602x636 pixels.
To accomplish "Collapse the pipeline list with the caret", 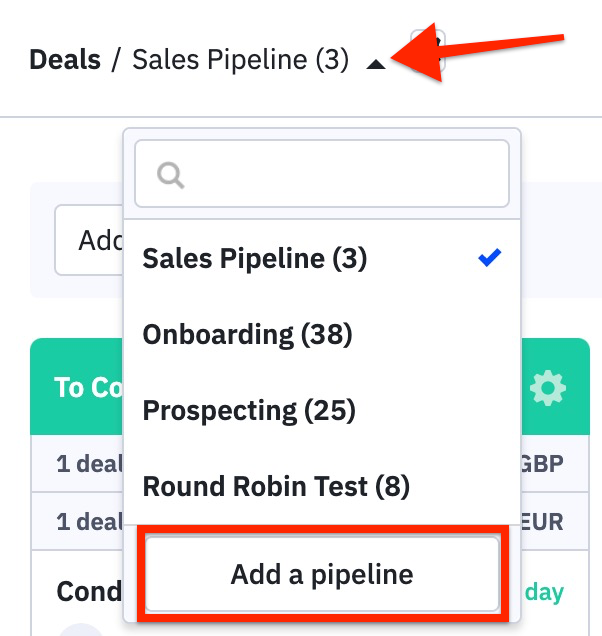I will (x=376, y=64).
